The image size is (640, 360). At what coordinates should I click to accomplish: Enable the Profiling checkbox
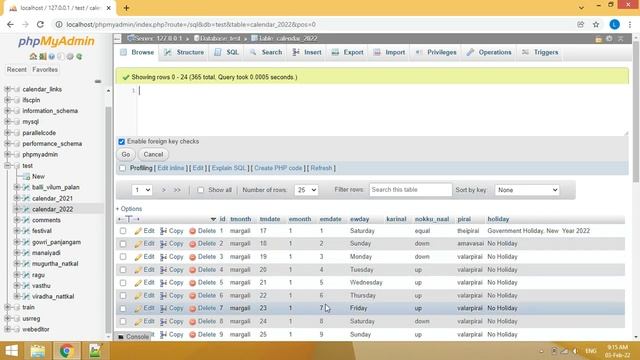pos(122,168)
